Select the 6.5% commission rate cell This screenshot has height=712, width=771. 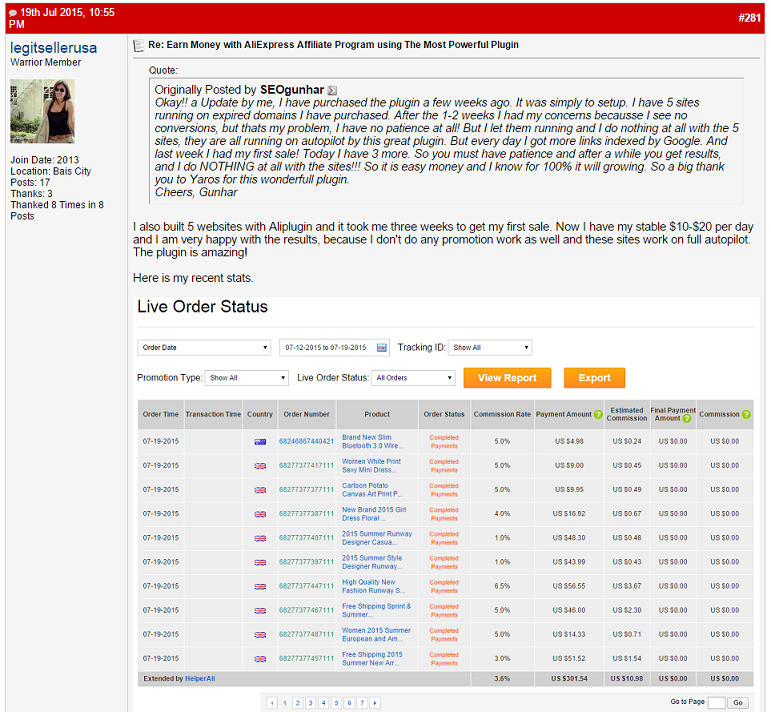point(502,586)
